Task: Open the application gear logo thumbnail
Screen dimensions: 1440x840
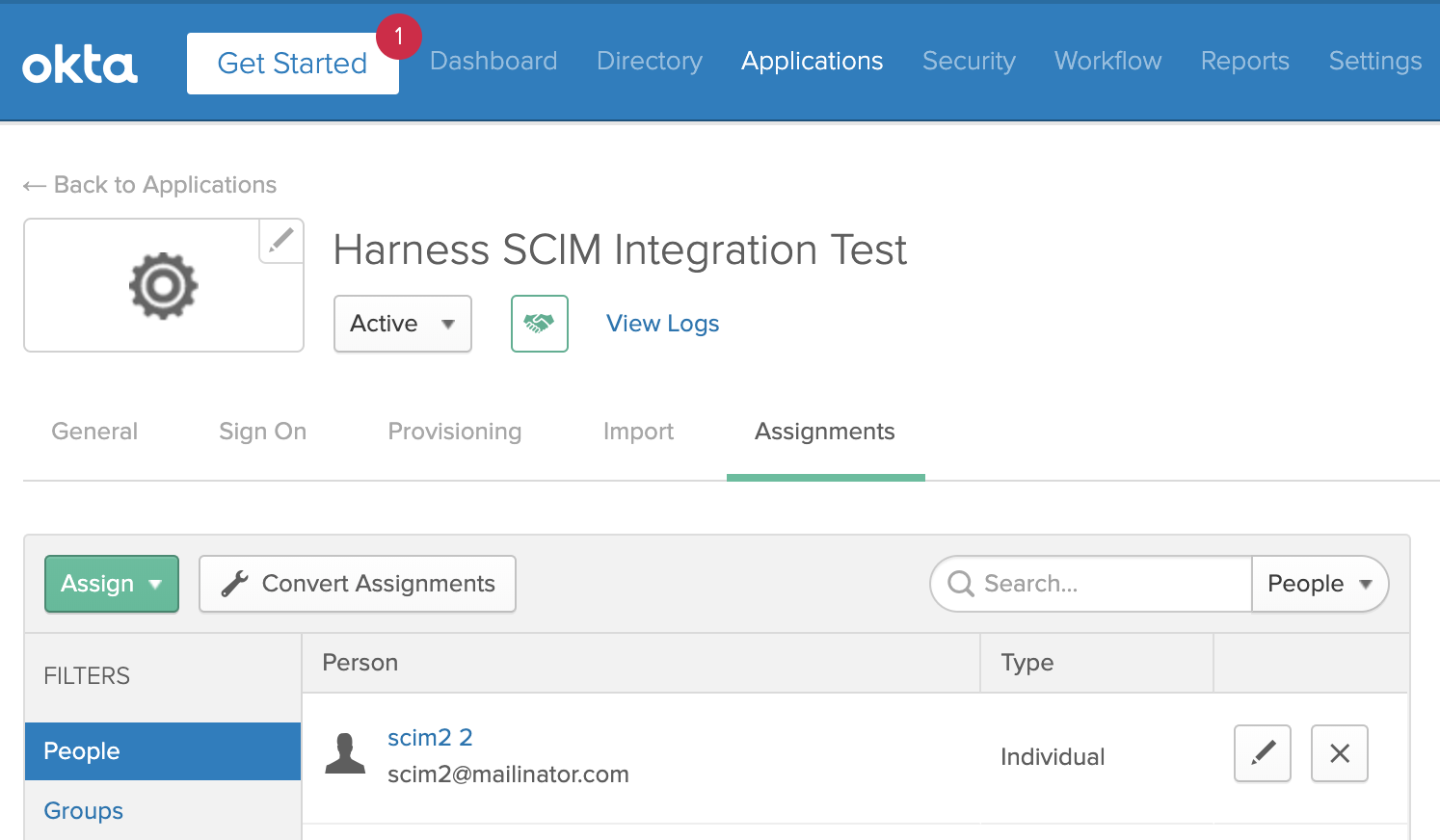Action: pos(164,285)
